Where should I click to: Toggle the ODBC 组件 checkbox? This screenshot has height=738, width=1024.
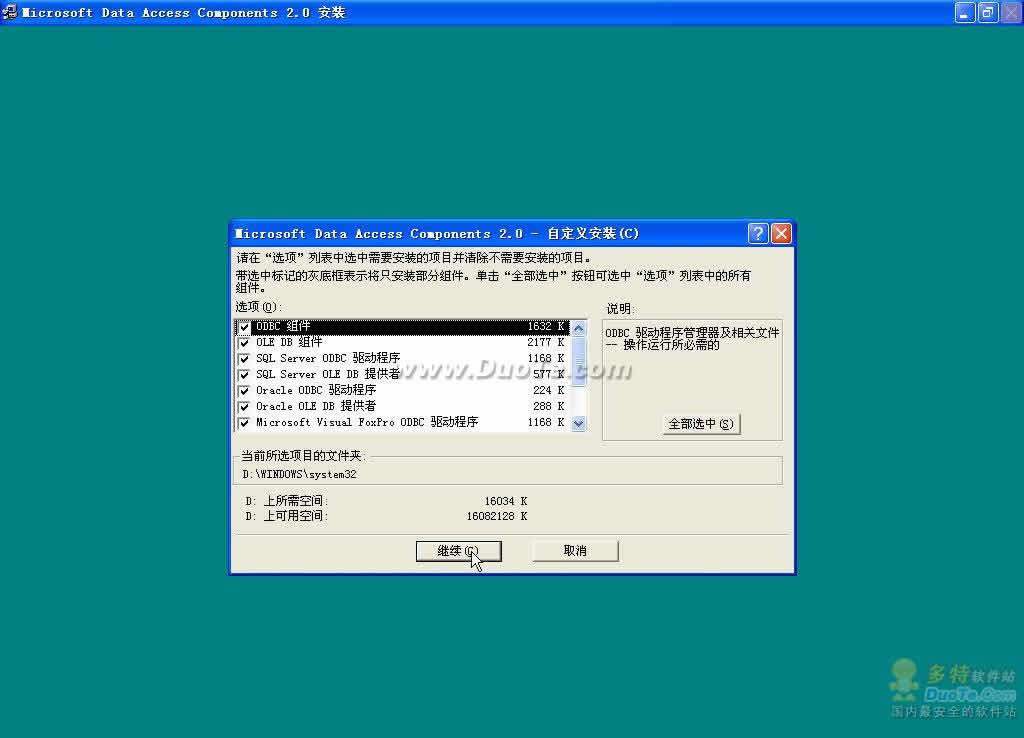[x=244, y=327]
